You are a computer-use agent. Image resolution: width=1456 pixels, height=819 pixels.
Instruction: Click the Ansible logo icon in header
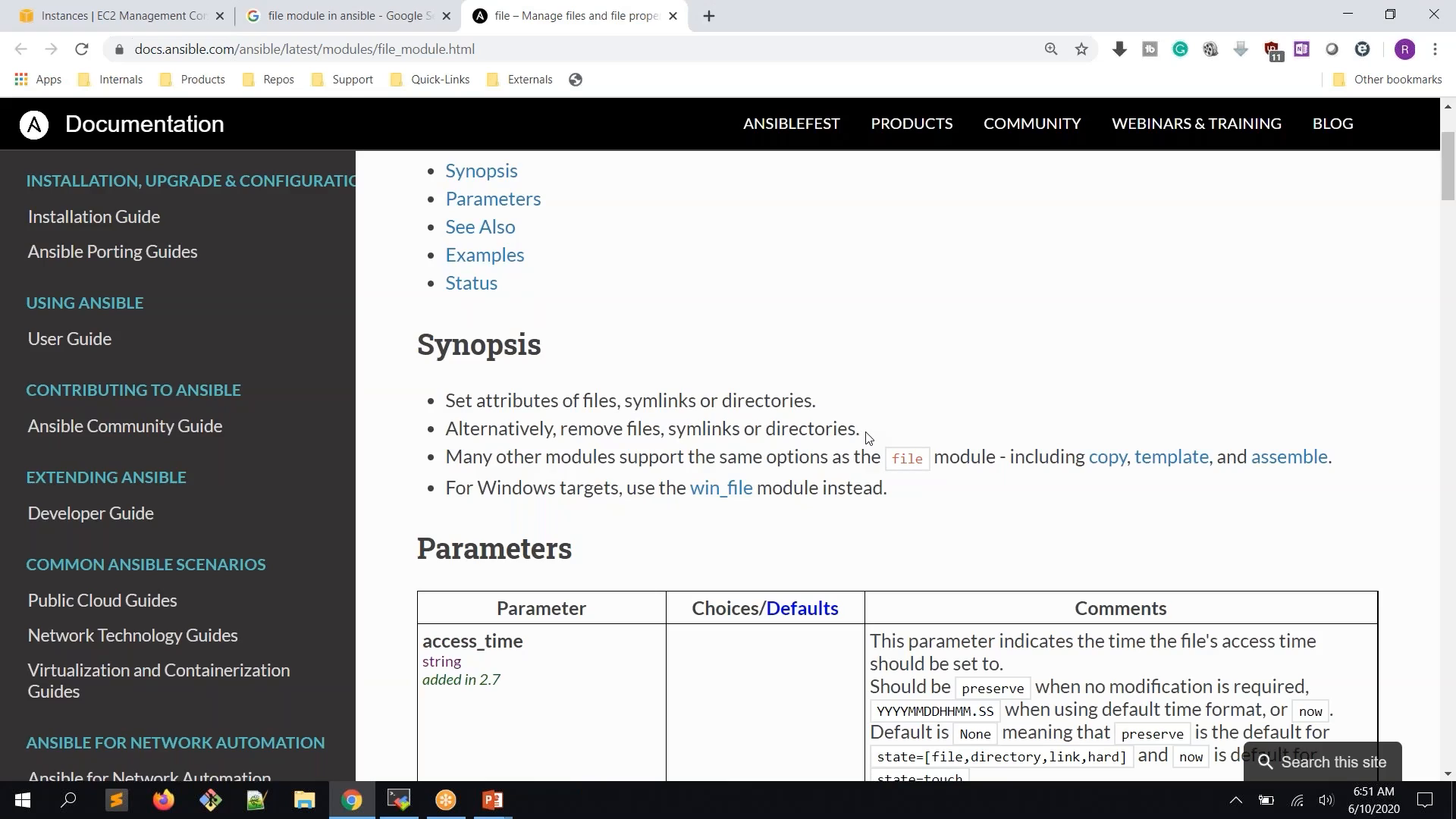[34, 124]
